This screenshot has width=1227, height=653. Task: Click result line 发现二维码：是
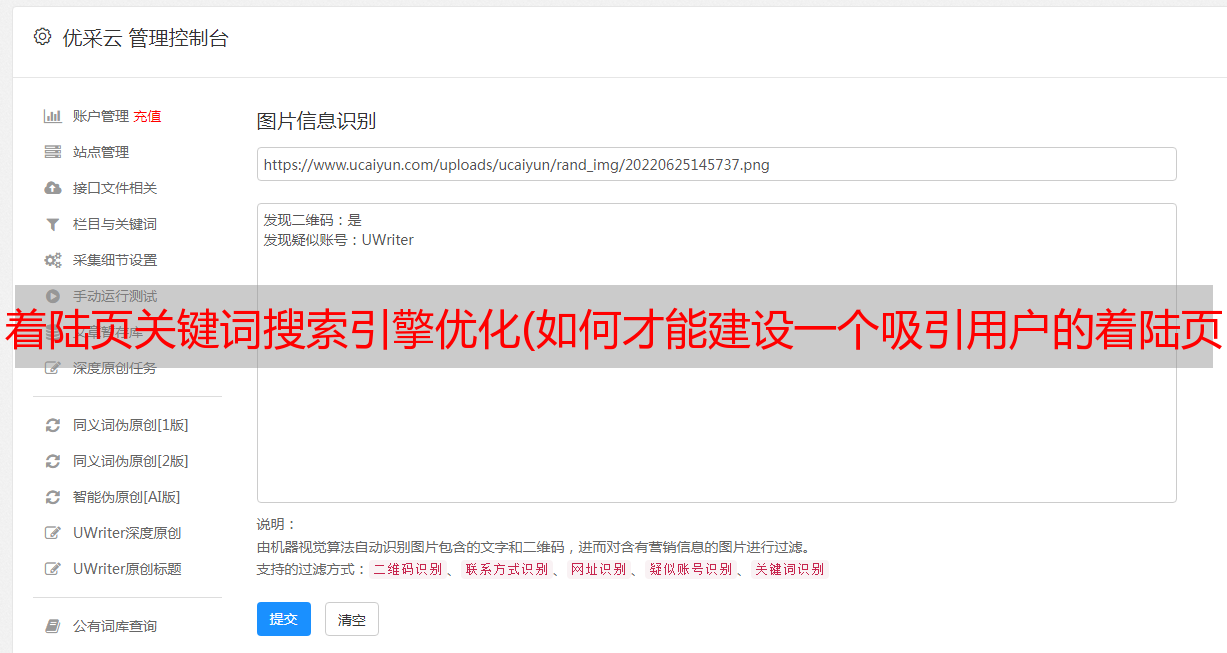pyautogui.click(x=313, y=220)
